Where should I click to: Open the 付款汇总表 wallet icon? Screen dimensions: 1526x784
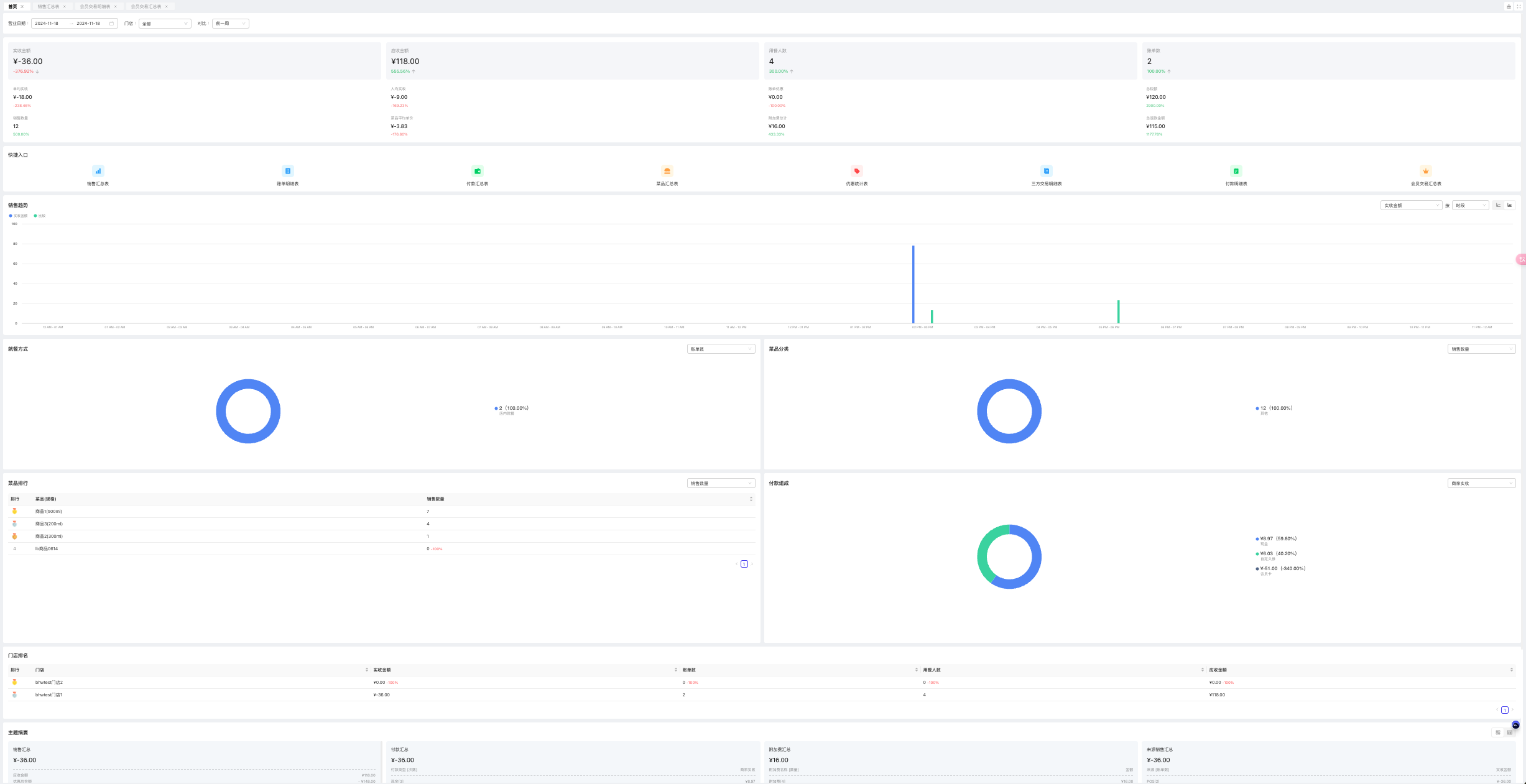tap(477, 171)
